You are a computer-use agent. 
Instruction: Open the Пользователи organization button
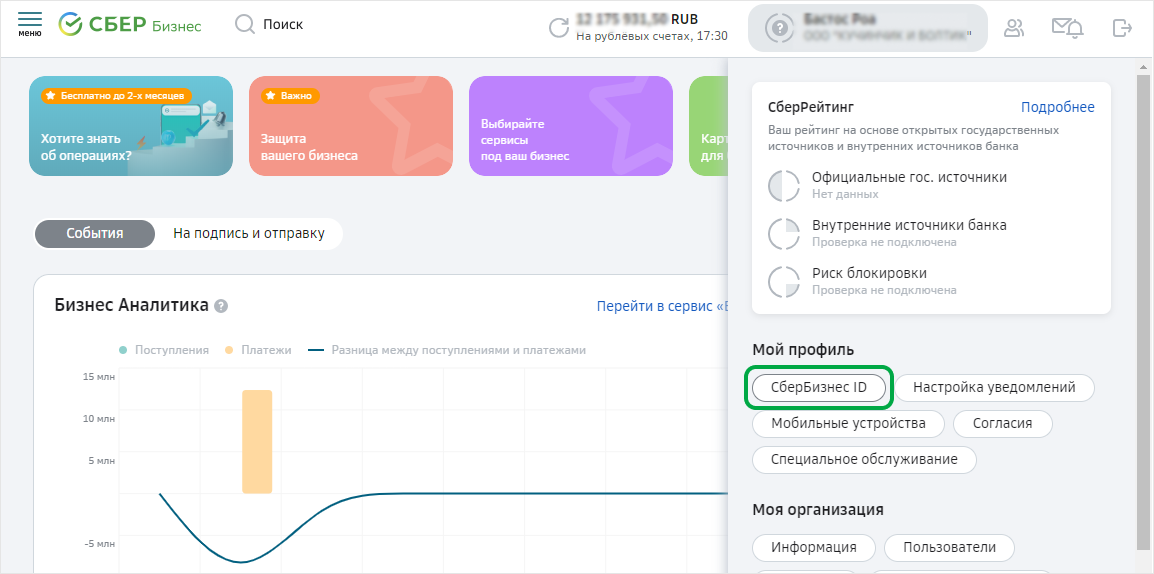pos(957,548)
